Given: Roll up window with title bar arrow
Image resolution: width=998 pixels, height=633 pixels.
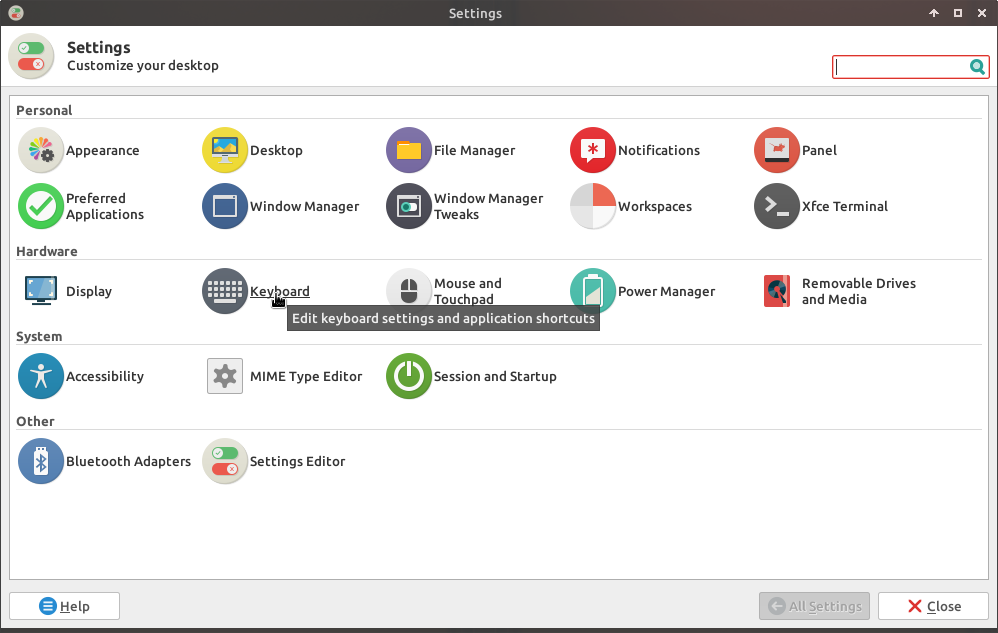Looking at the screenshot, I should (934, 13).
